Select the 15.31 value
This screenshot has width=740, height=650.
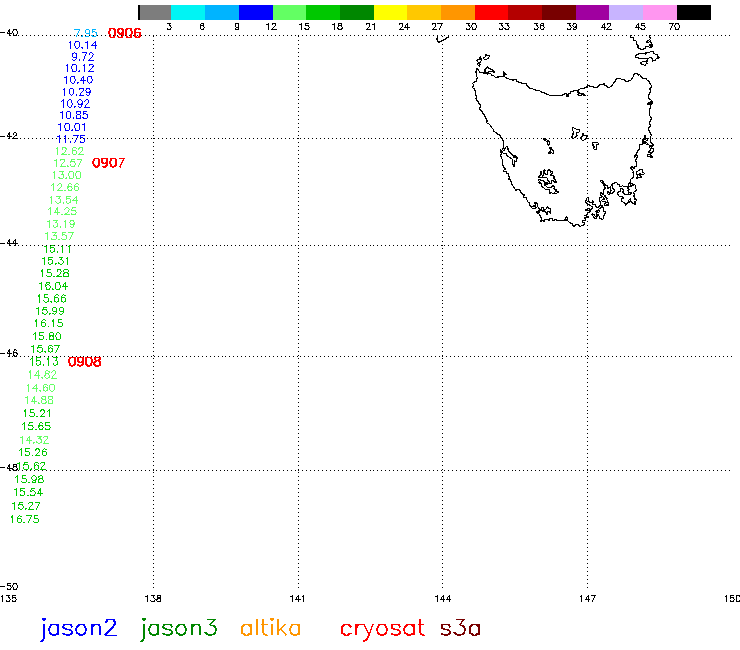tap(55, 261)
